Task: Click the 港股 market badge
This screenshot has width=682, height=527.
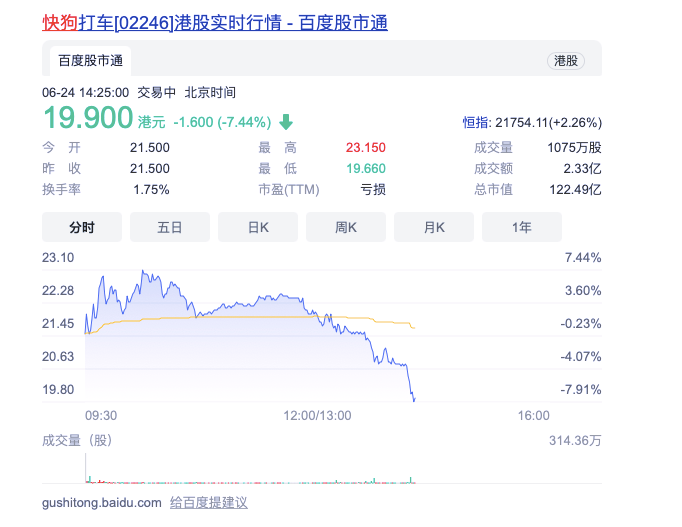Action: pos(565,61)
